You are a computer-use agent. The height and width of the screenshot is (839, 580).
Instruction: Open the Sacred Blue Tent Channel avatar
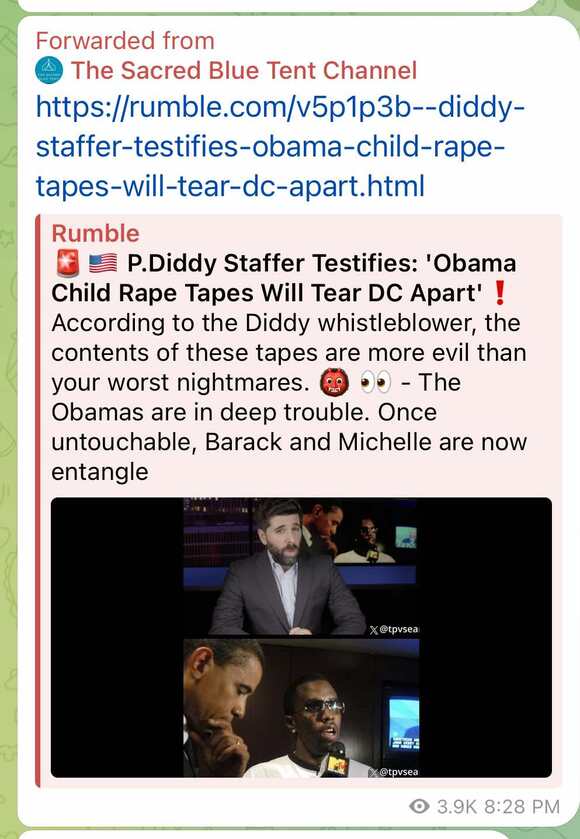click(x=49, y=71)
